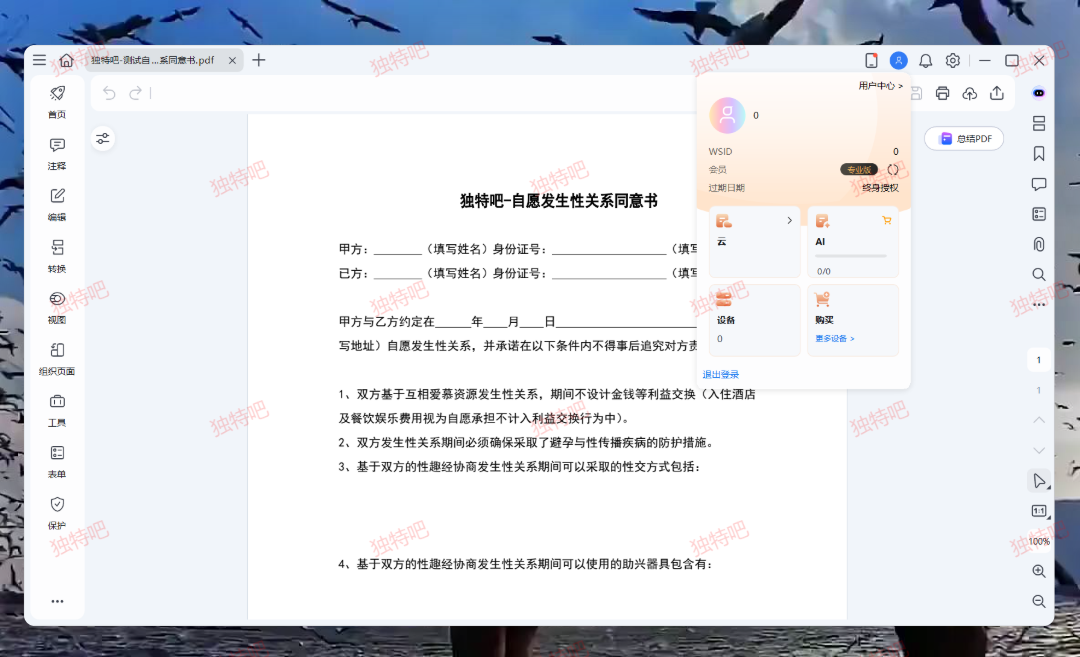Screen dimensions: 1080x657
Task: Show more sidebar tools via ellipsis
Action: [x=57, y=601]
